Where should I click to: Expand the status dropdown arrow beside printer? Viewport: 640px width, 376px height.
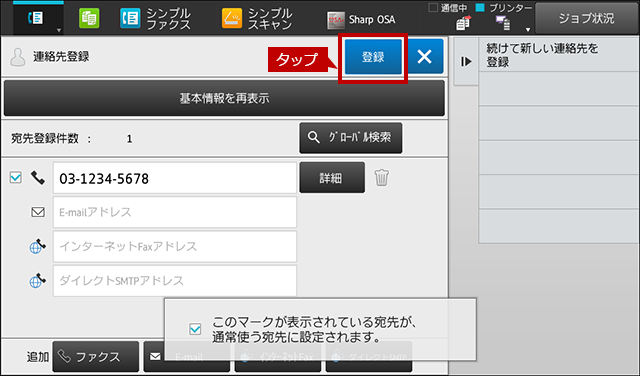(528, 29)
